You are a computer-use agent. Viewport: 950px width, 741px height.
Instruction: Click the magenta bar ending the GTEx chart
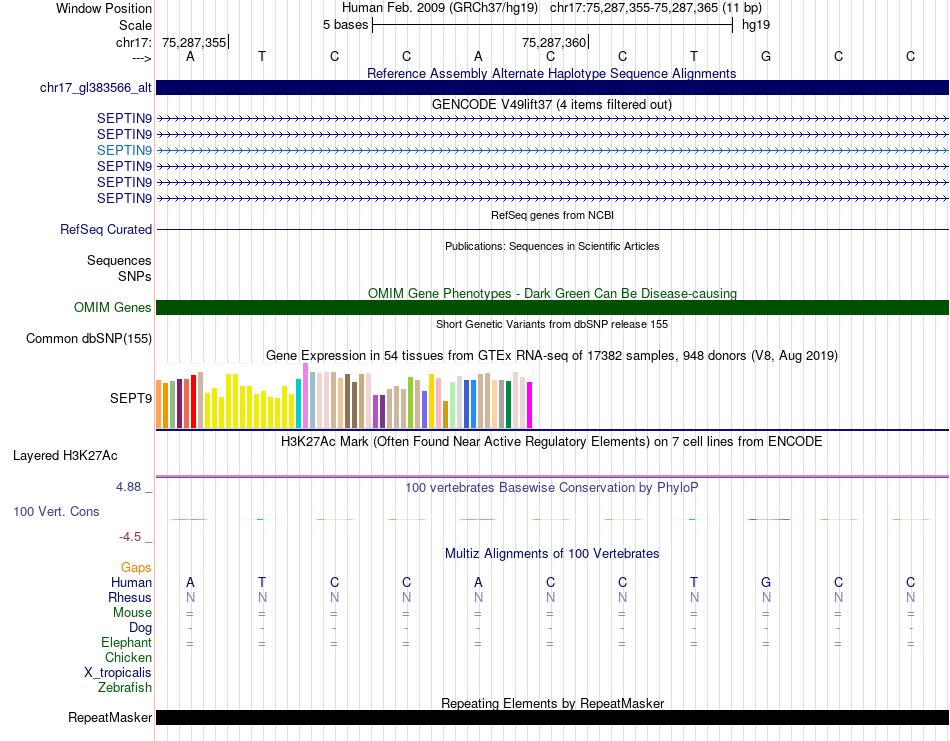point(530,404)
